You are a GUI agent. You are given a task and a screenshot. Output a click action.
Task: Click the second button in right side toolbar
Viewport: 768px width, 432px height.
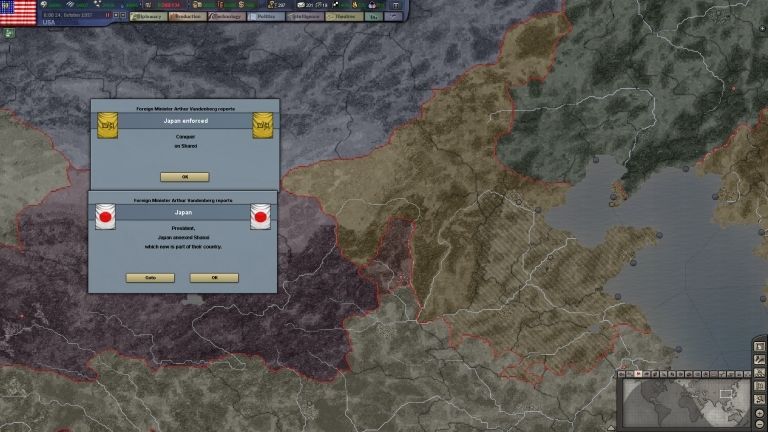coord(760,360)
